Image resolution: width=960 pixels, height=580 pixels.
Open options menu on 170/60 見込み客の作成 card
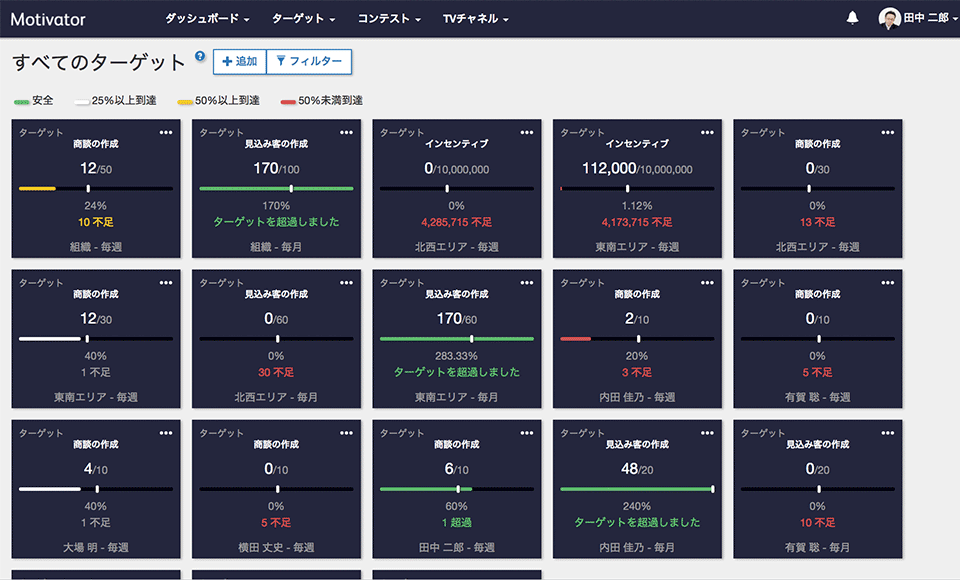[527, 282]
